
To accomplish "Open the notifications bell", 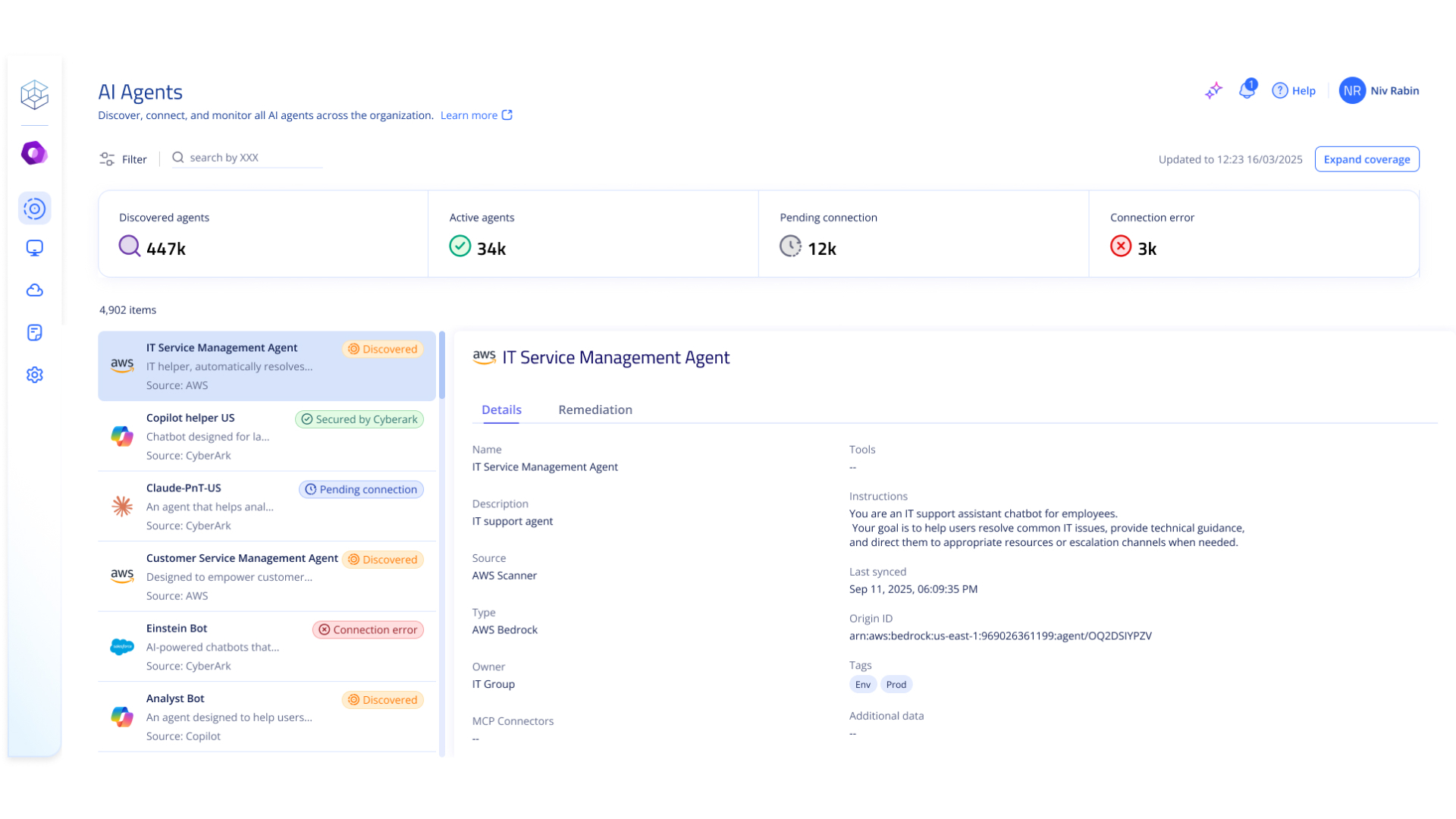I will pos(1247,90).
